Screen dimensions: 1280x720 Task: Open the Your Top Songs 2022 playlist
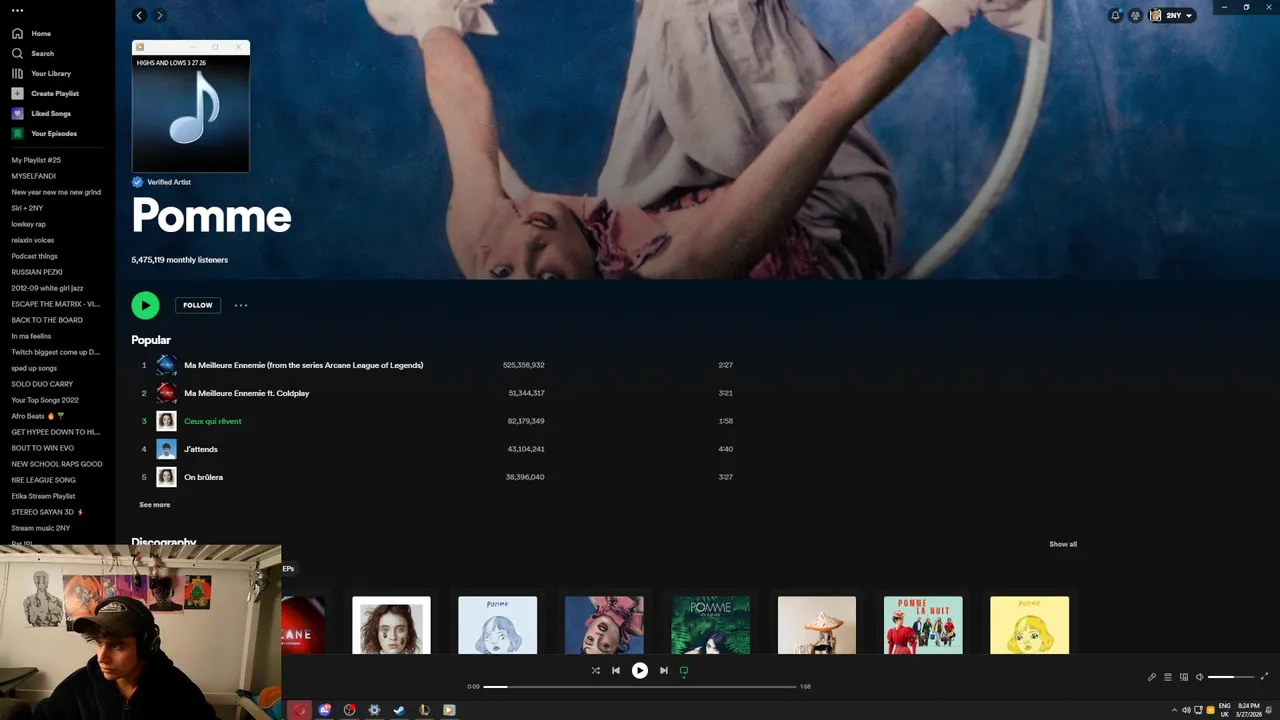click(x=45, y=400)
